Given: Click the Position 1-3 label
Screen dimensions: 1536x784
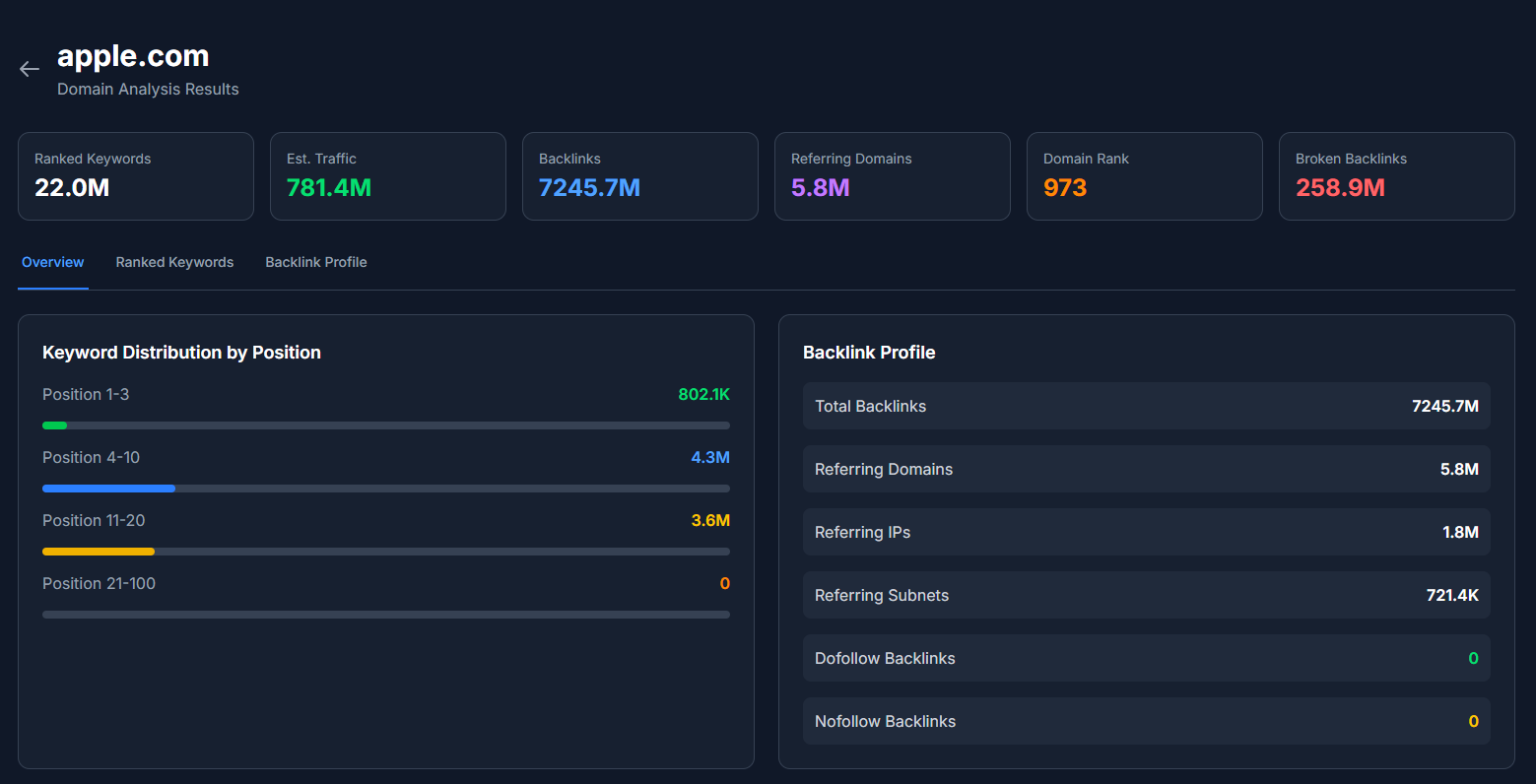Looking at the screenshot, I should coord(86,394).
